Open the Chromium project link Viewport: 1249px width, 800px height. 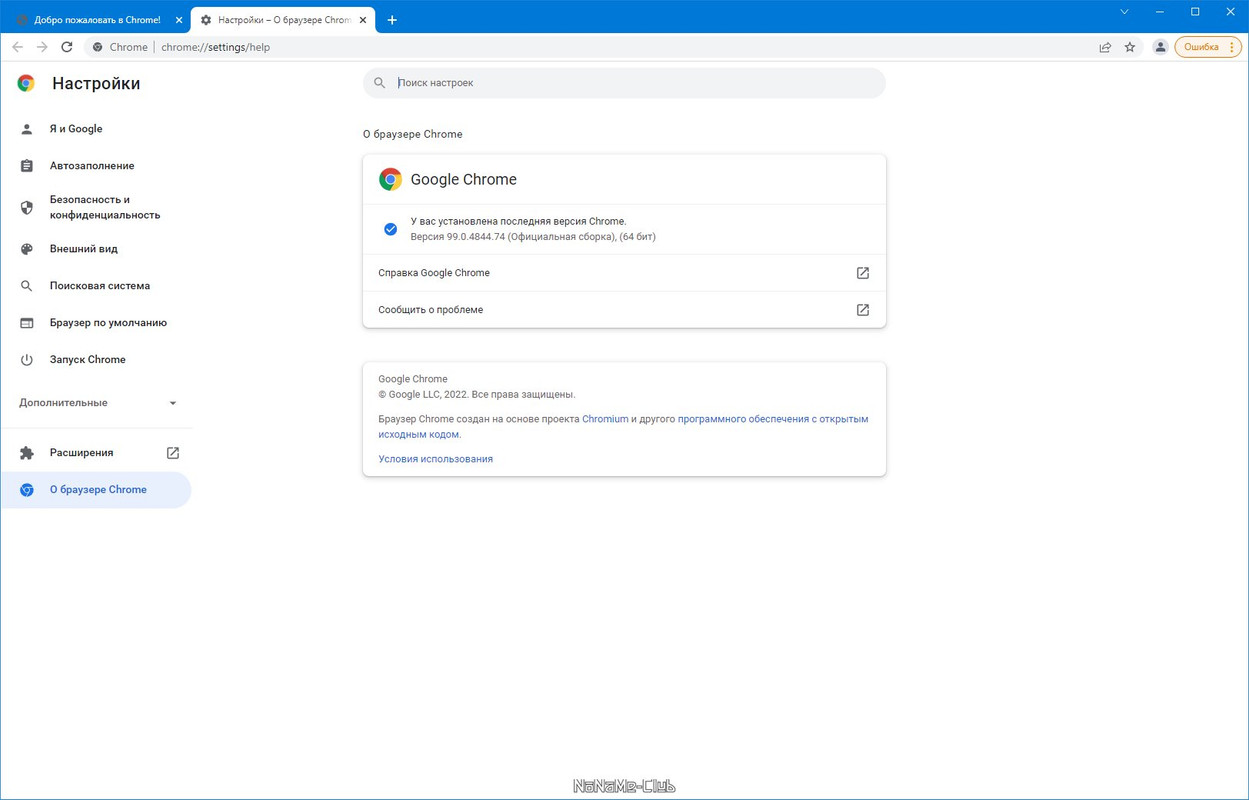[x=605, y=418]
